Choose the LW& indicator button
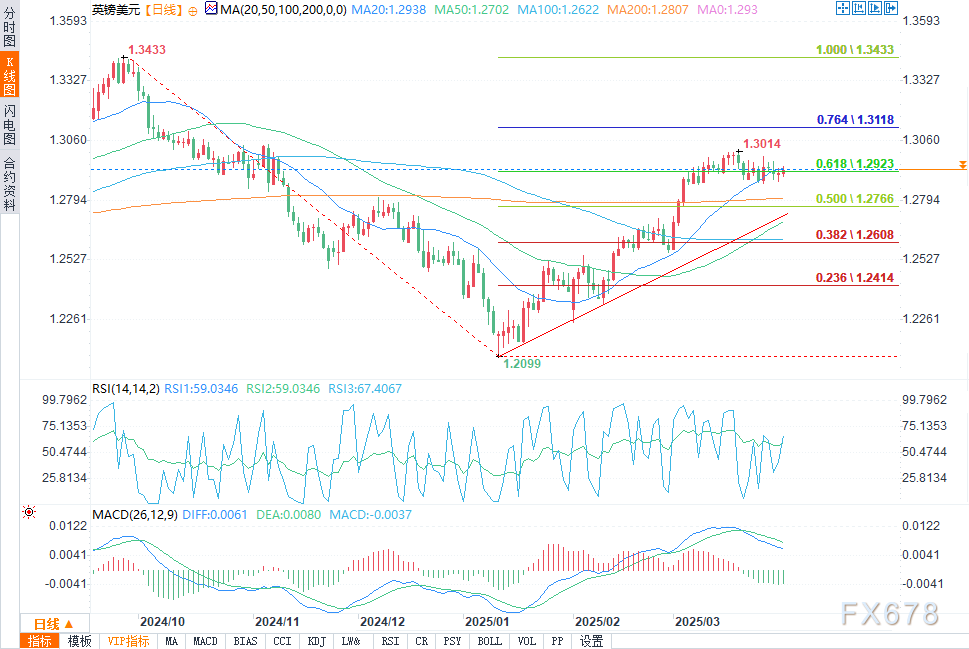 351,641
